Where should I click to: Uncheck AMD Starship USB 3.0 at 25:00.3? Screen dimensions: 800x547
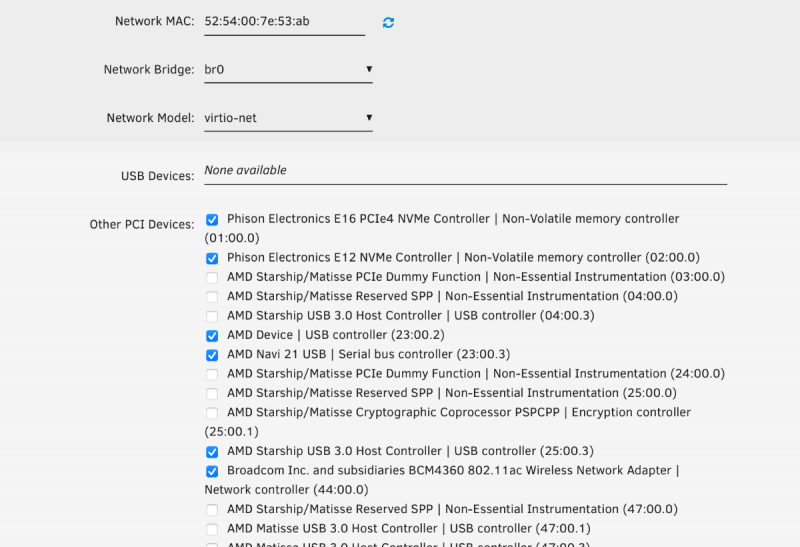[212, 452]
